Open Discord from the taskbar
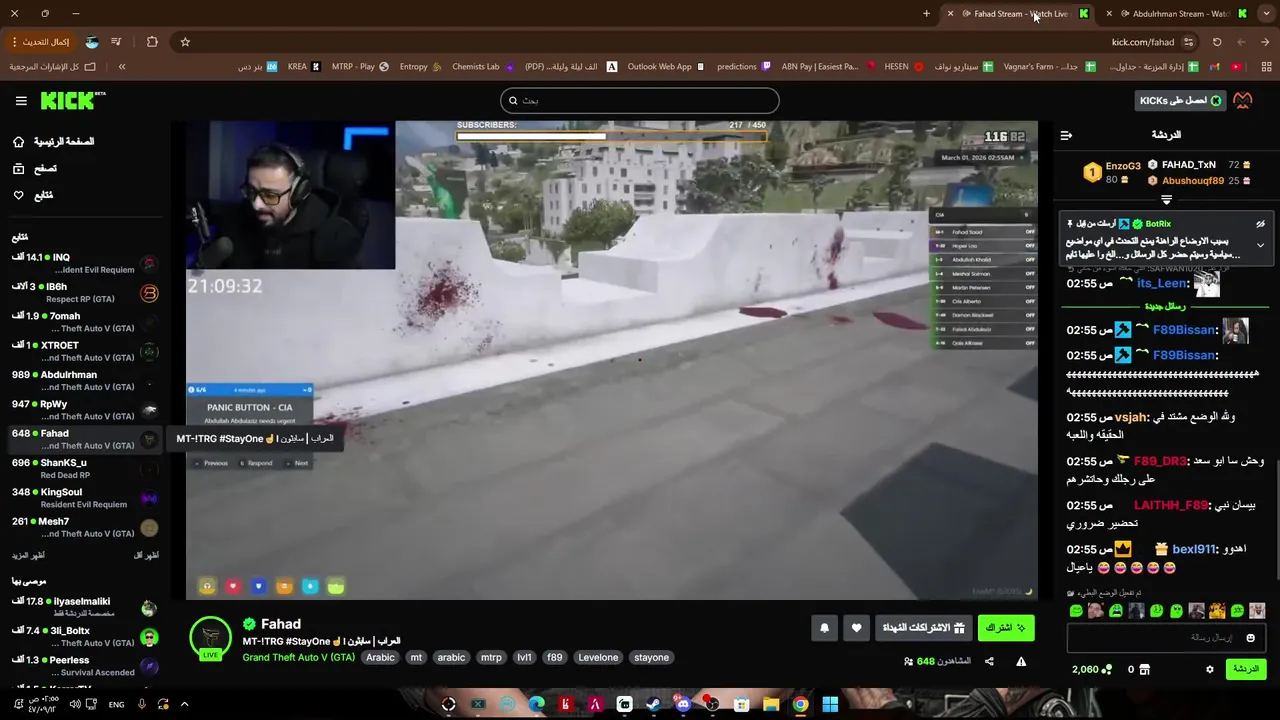 pyautogui.click(x=683, y=704)
